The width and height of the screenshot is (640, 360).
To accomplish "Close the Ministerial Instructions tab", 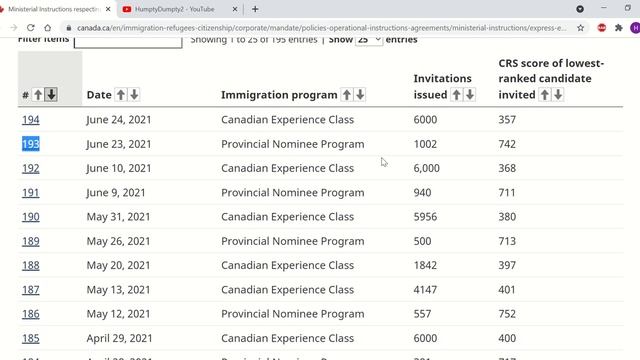I will click(108, 9).
